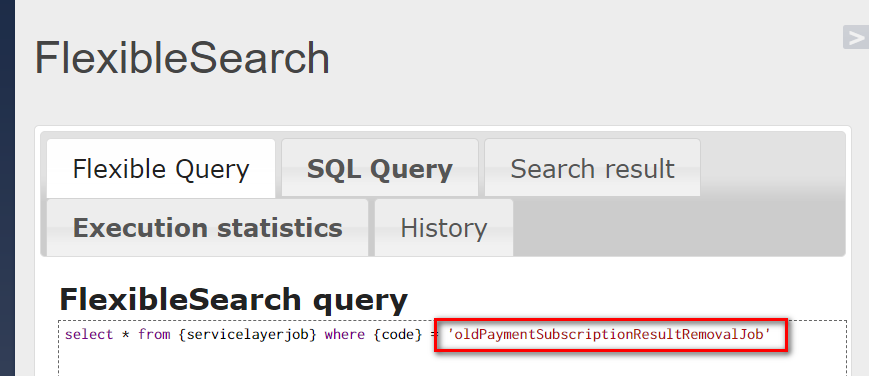The width and height of the screenshot is (869, 376).
Task: Open the History tab
Action: (x=444, y=227)
